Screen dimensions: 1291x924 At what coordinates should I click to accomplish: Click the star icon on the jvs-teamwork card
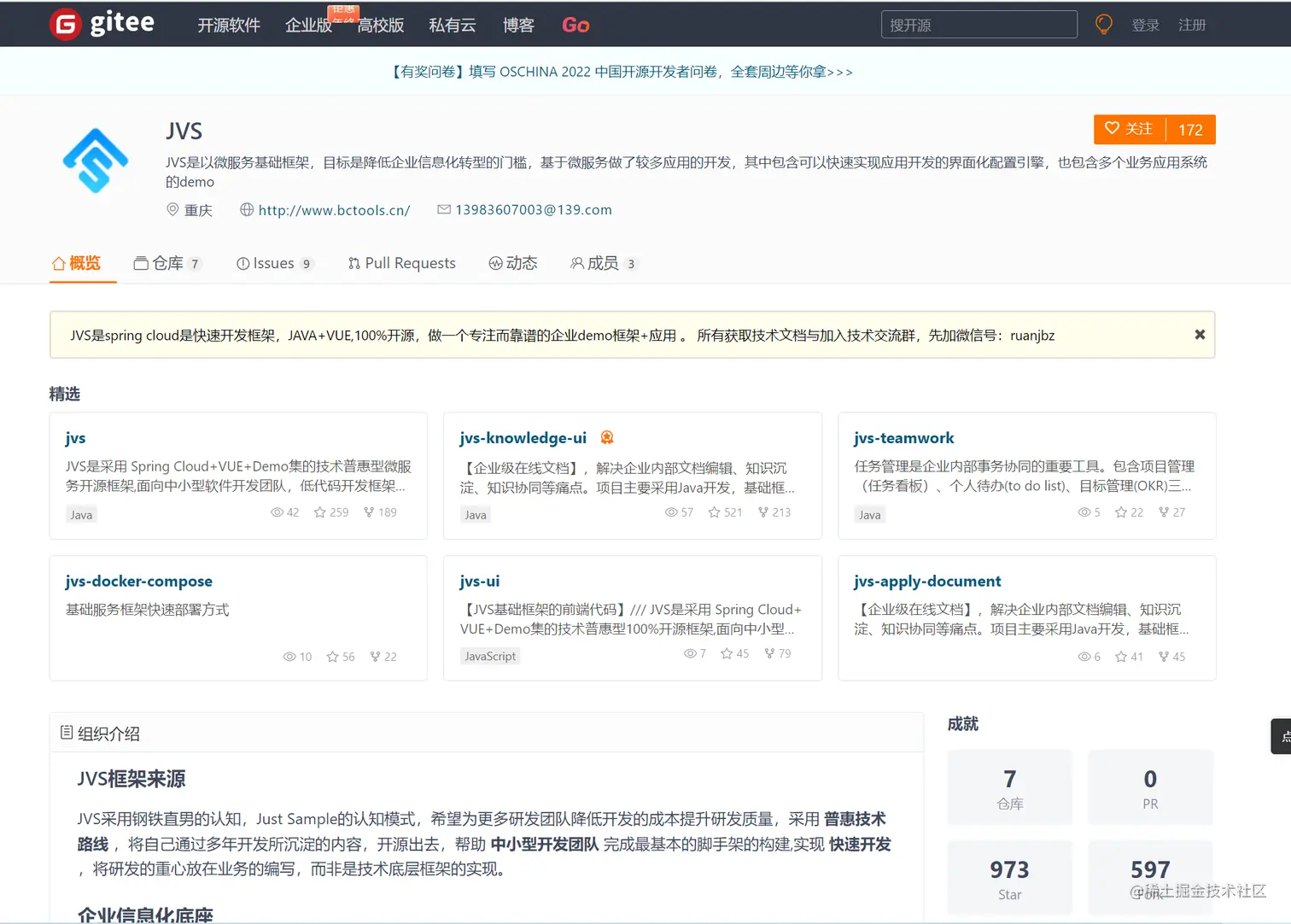1121,512
